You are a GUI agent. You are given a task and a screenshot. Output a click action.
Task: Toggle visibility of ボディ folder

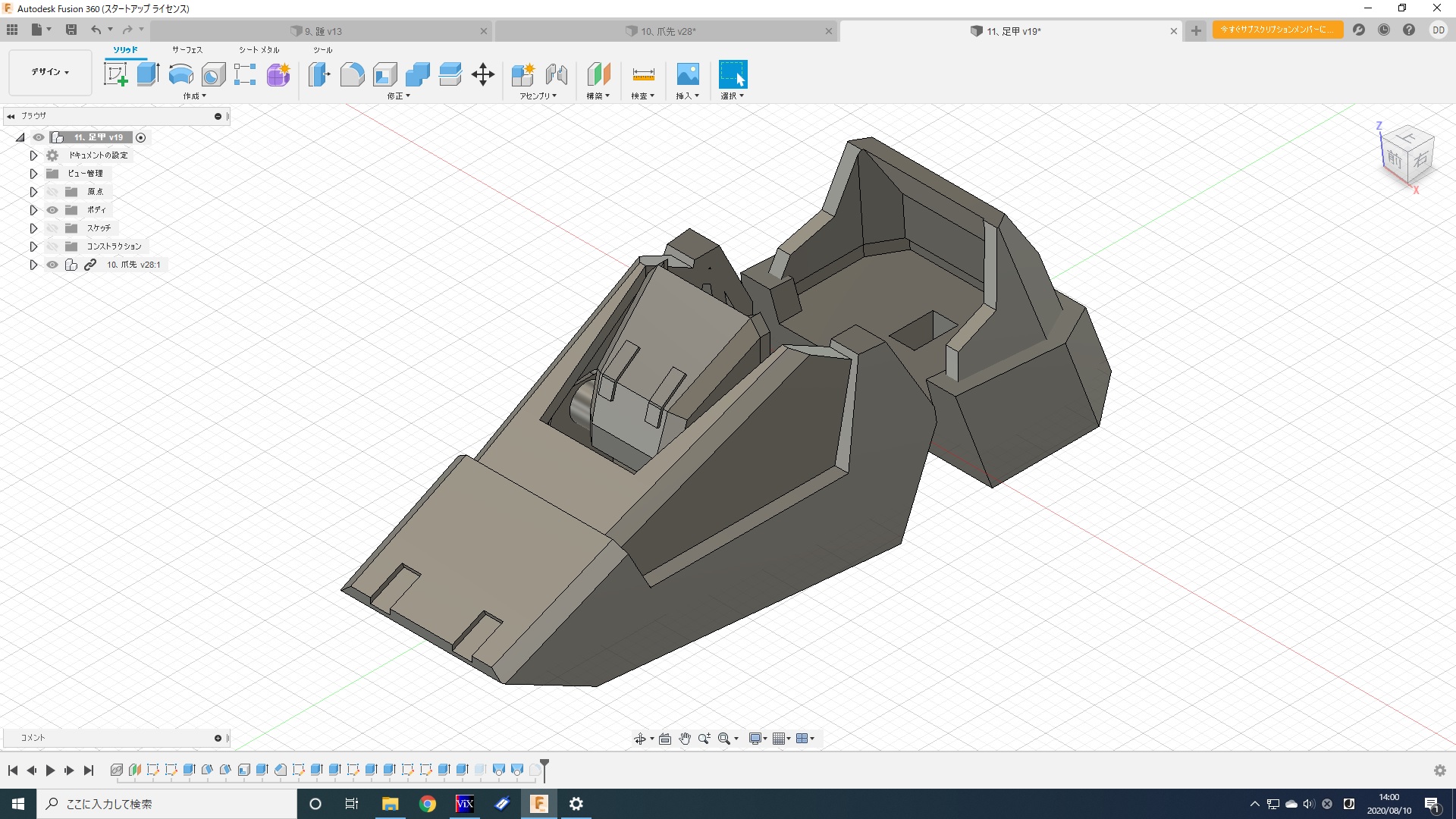coord(52,210)
